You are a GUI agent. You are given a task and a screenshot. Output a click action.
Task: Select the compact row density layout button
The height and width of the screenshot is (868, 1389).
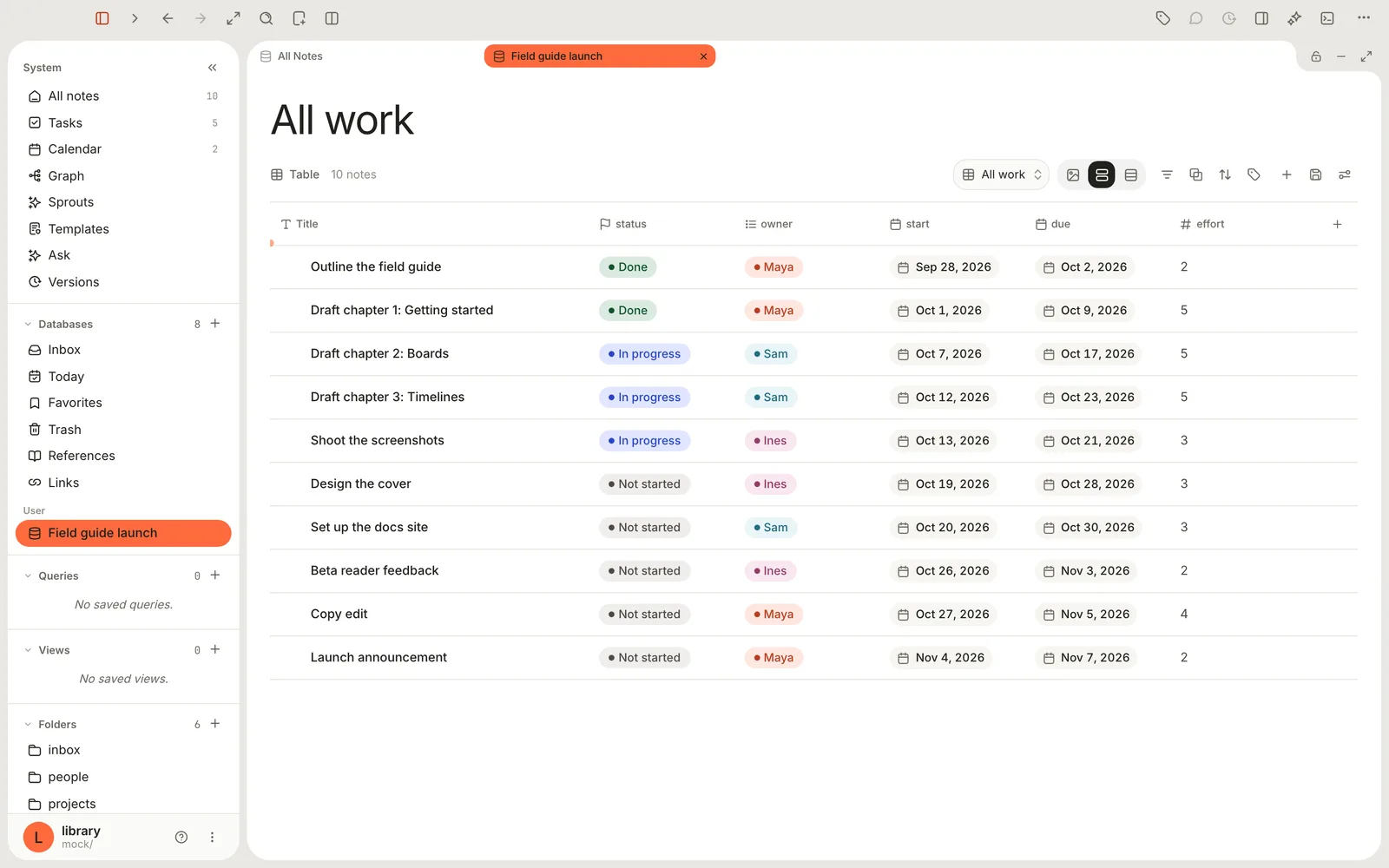tap(1130, 174)
